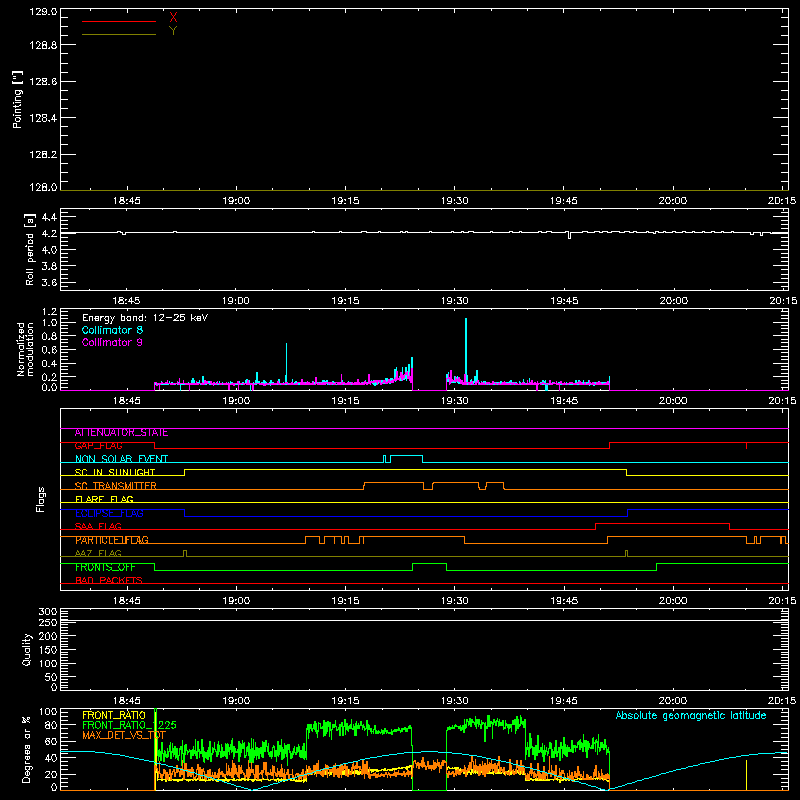The width and height of the screenshot is (800, 800).
Task: Click the '300' quality tick label
Action: 48,612
